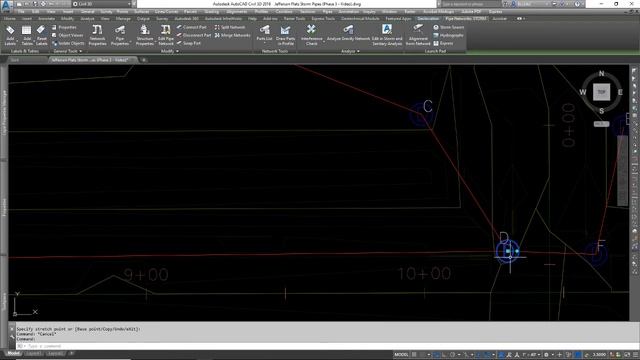Toggle MODEL space button in status bar

coord(401,355)
